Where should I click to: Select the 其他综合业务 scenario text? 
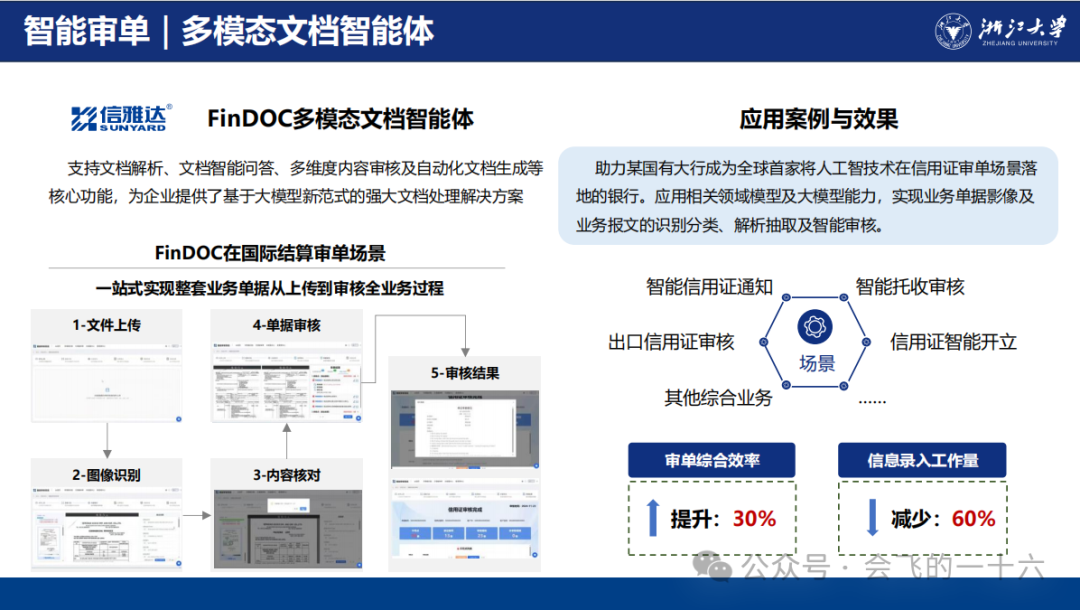point(718,398)
